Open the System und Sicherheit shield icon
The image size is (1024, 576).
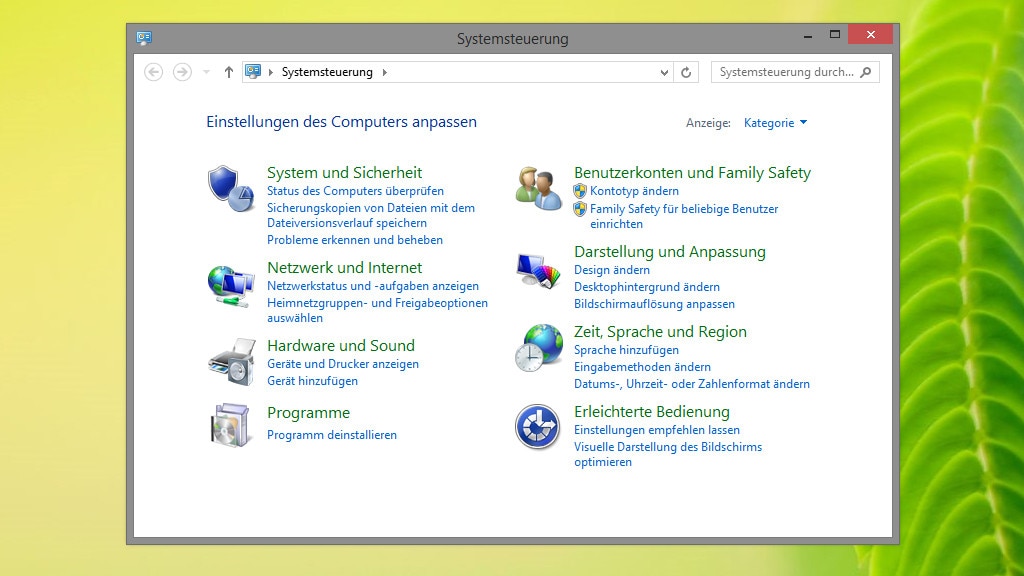pos(231,188)
